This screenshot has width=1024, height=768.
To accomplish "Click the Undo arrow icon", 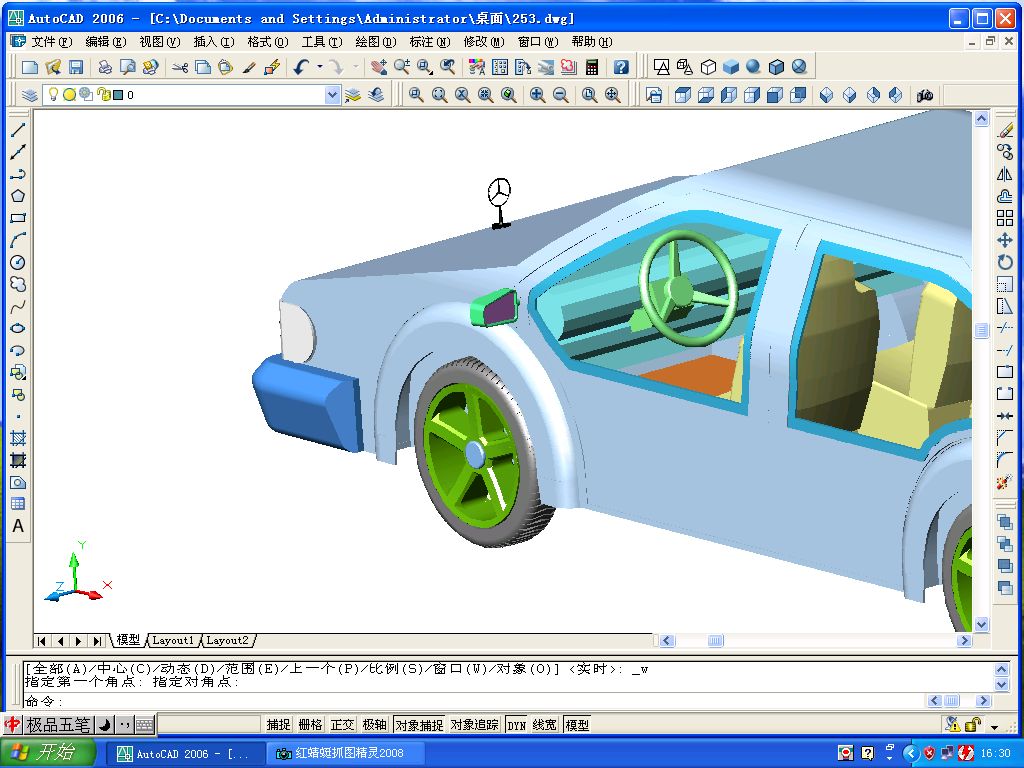I will 300,67.
